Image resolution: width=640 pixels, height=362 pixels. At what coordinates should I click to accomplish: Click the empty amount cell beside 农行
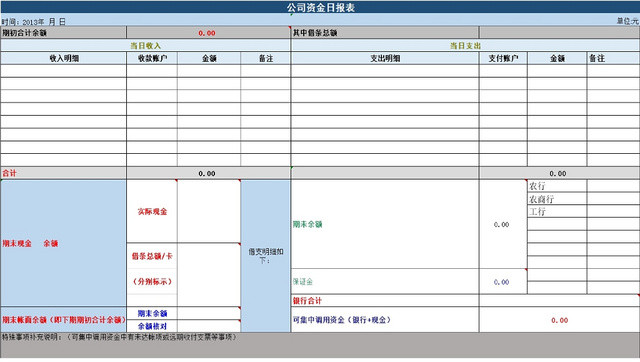pyautogui.click(x=613, y=186)
